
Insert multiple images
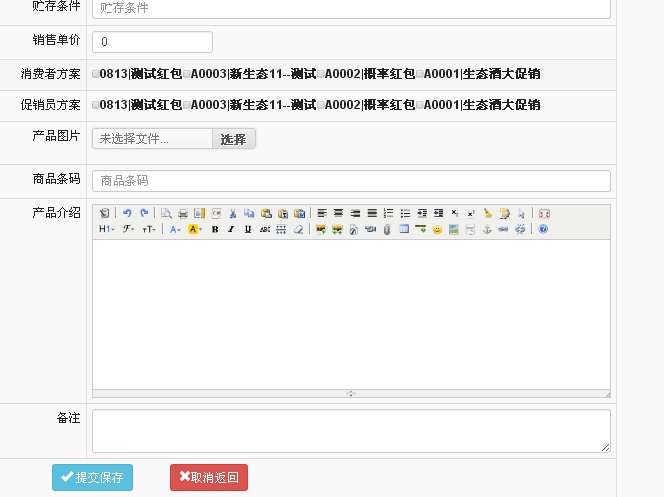pyautogui.click(x=338, y=229)
